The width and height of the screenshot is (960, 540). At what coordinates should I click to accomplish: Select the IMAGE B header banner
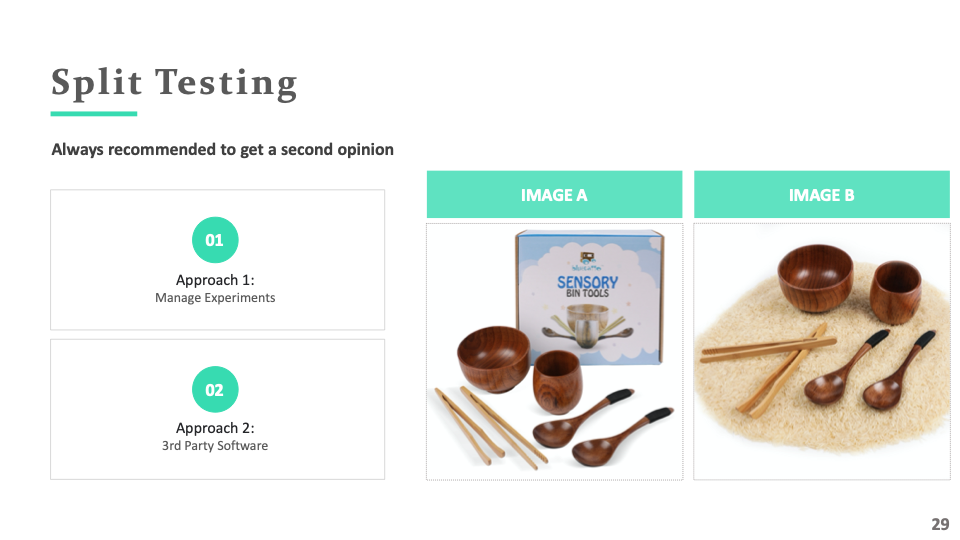click(x=822, y=195)
